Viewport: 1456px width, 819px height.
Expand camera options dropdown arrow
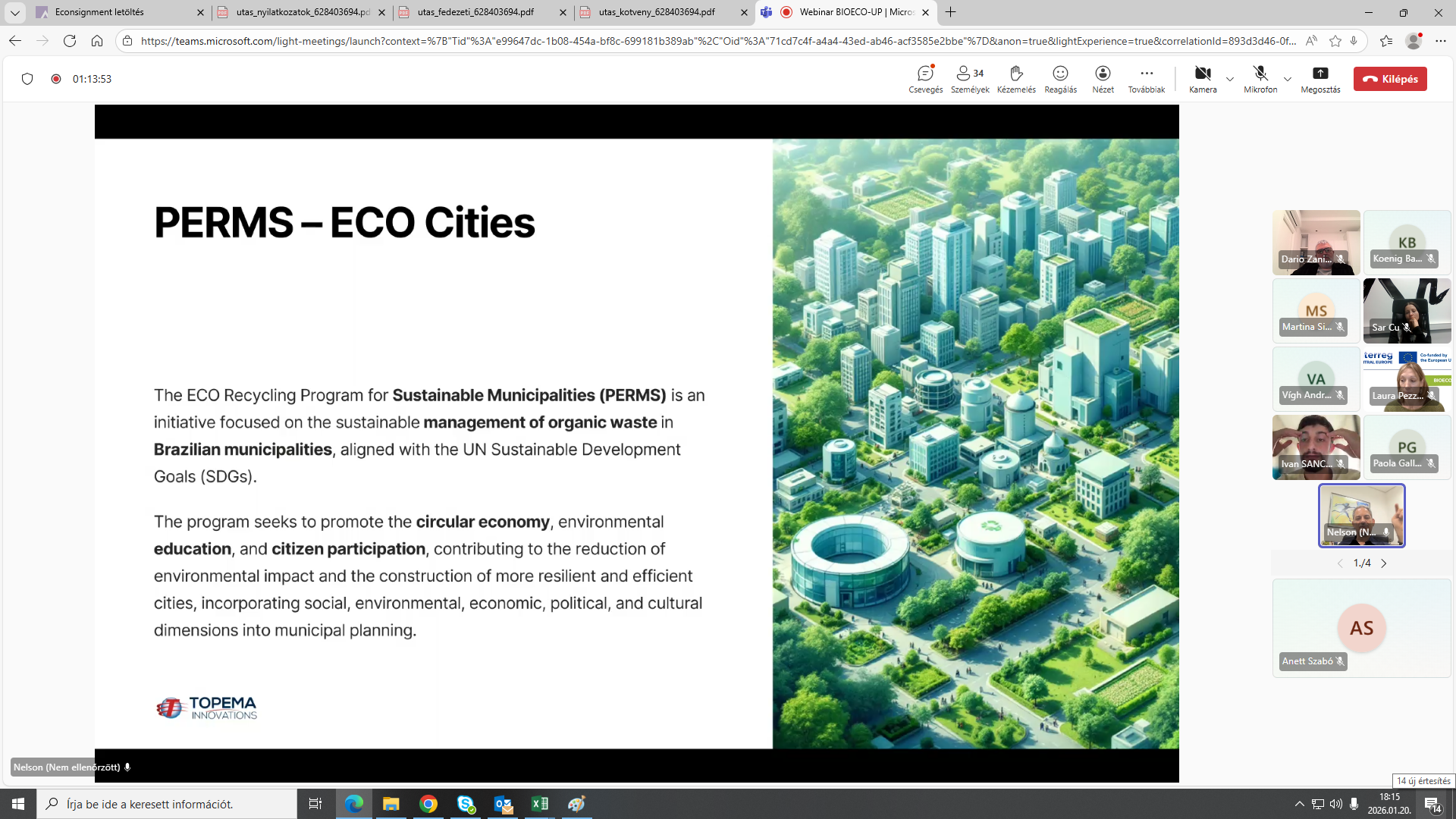(x=1229, y=79)
